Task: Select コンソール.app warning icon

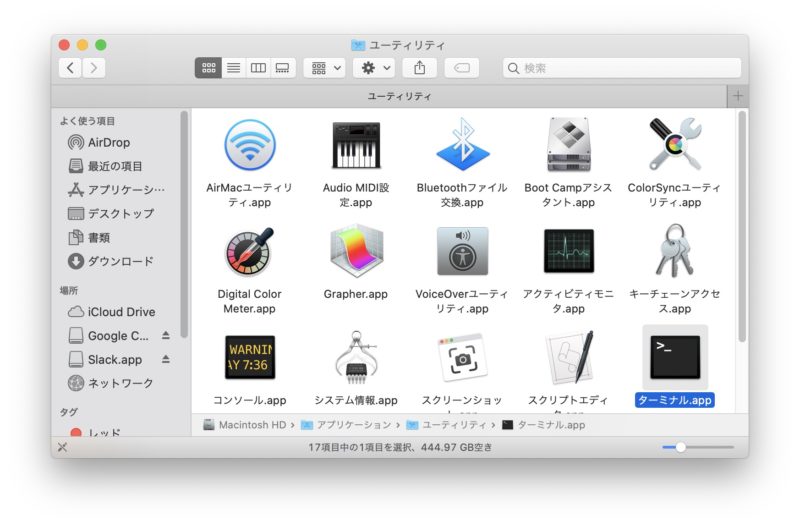Action: tap(249, 357)
